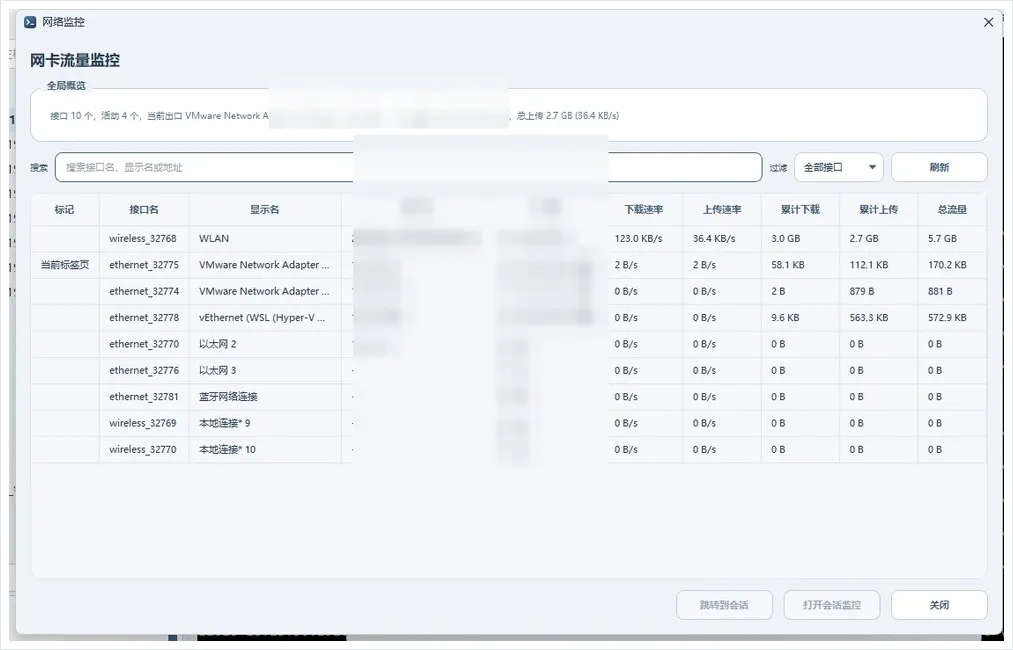Open the 全部接口 filter dropdown
Viewport: 1013px width, 650px height.
pos(839,167)
